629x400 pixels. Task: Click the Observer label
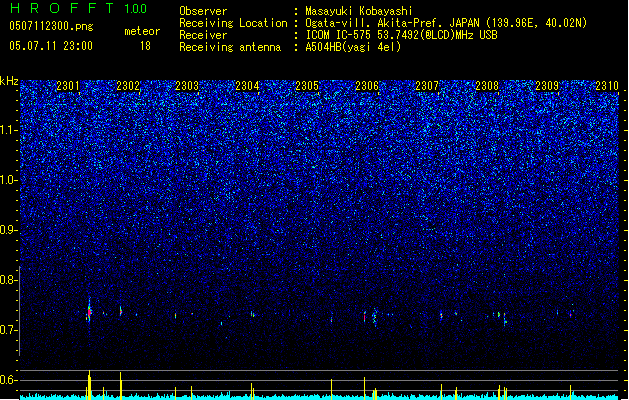click(203, 11)
